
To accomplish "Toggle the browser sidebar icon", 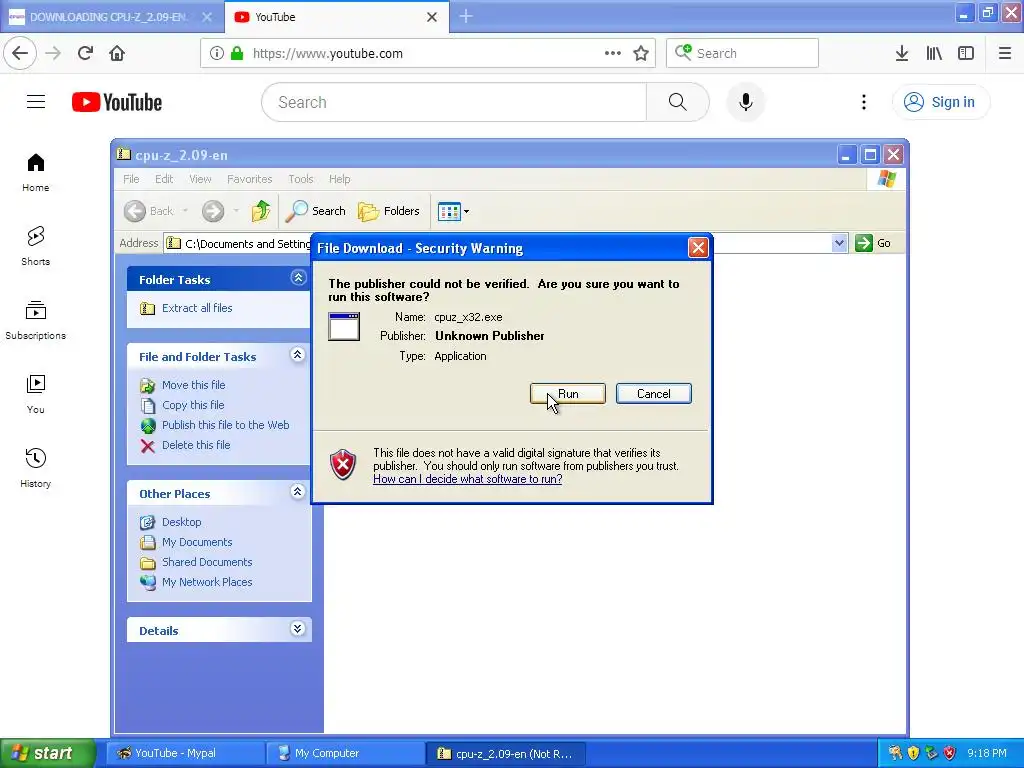I will 966,54.
